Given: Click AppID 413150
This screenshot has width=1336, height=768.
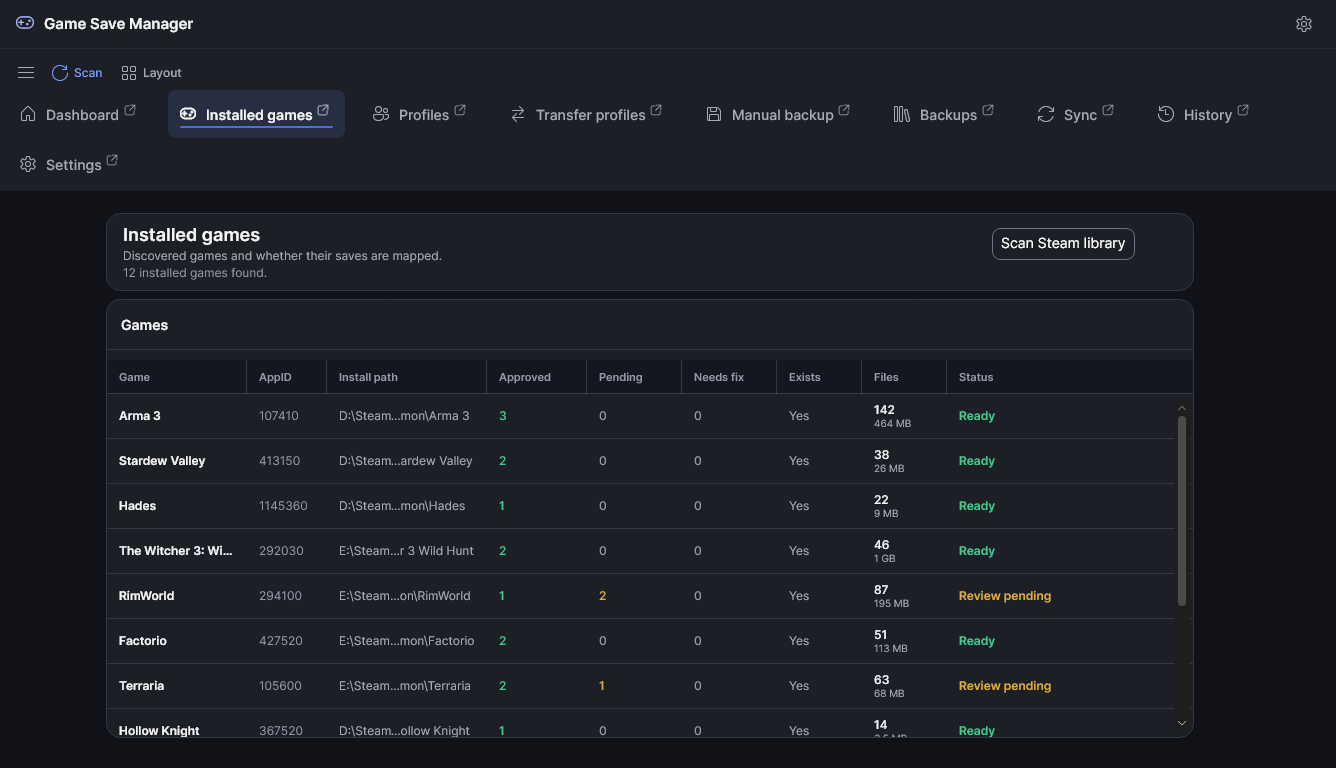Looking at the screenshot, I should point(279,461).
